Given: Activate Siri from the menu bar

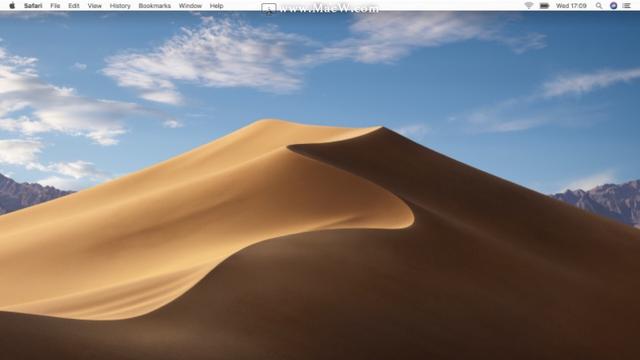Looking at the screenshot, I should tap(613, 6).
